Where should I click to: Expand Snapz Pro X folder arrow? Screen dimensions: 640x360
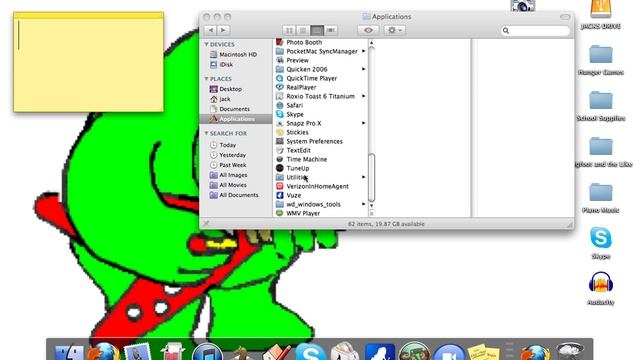tap(363, 123)
